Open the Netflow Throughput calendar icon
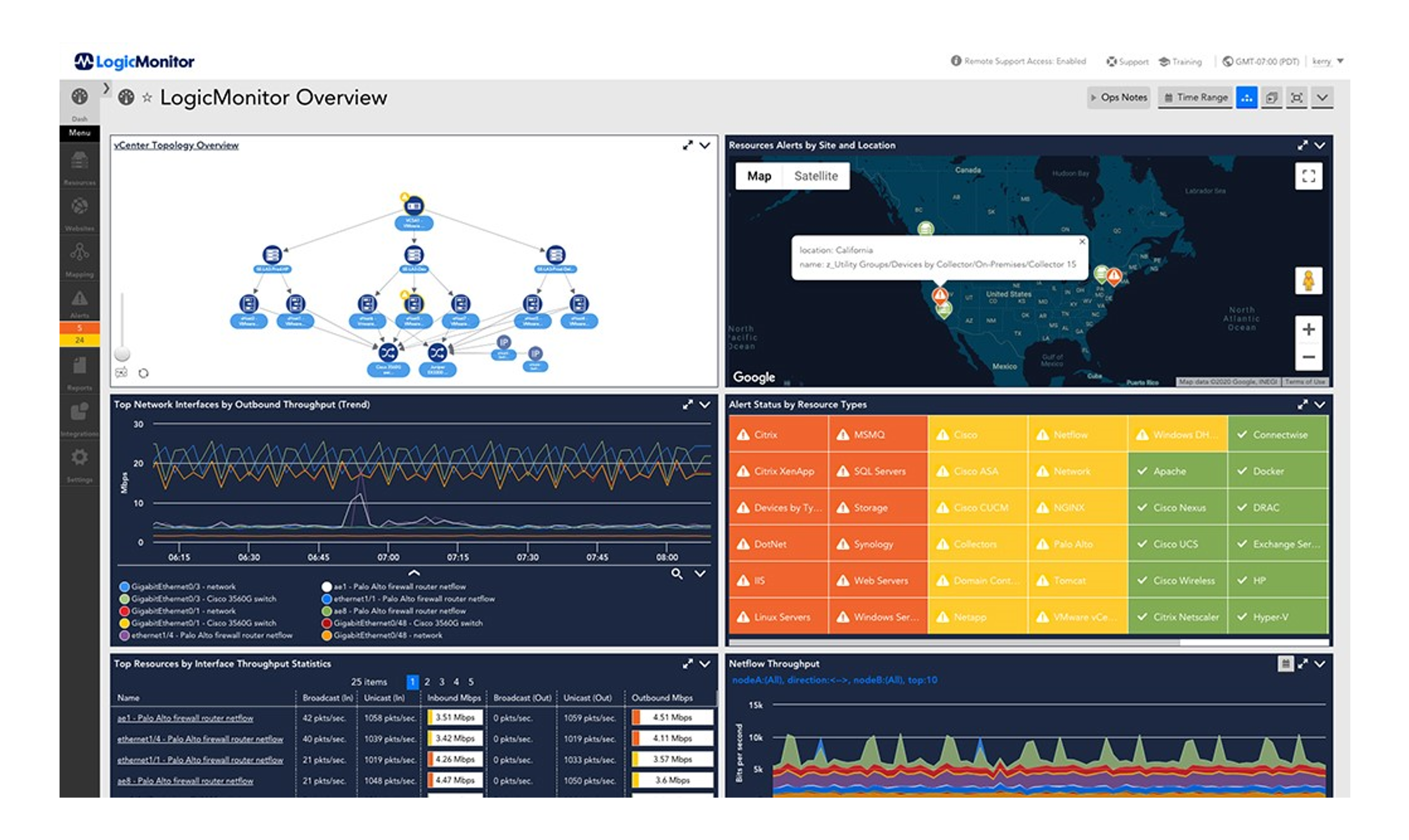The image size is (1409, 840). click(1285, 664)
